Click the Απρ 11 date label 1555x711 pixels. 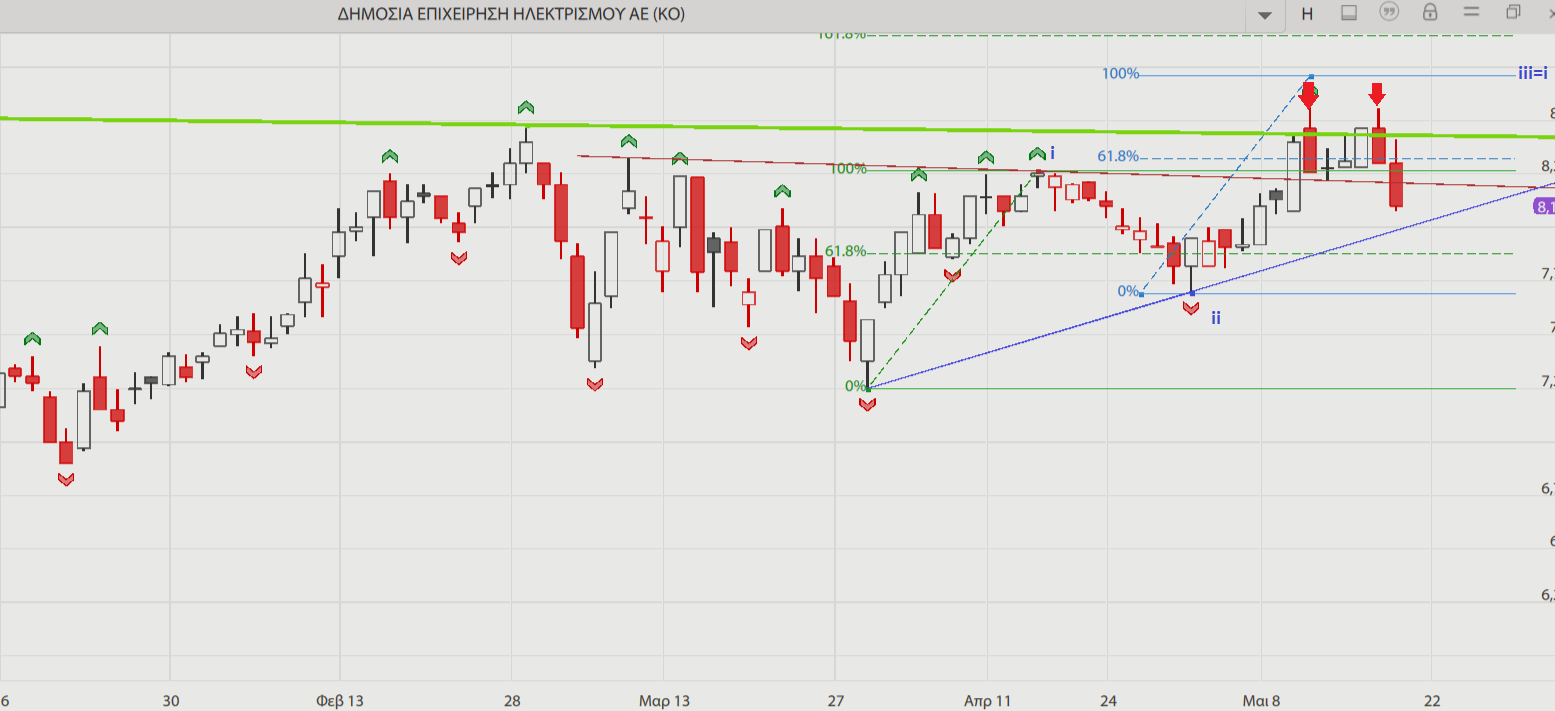click(987, 700)
